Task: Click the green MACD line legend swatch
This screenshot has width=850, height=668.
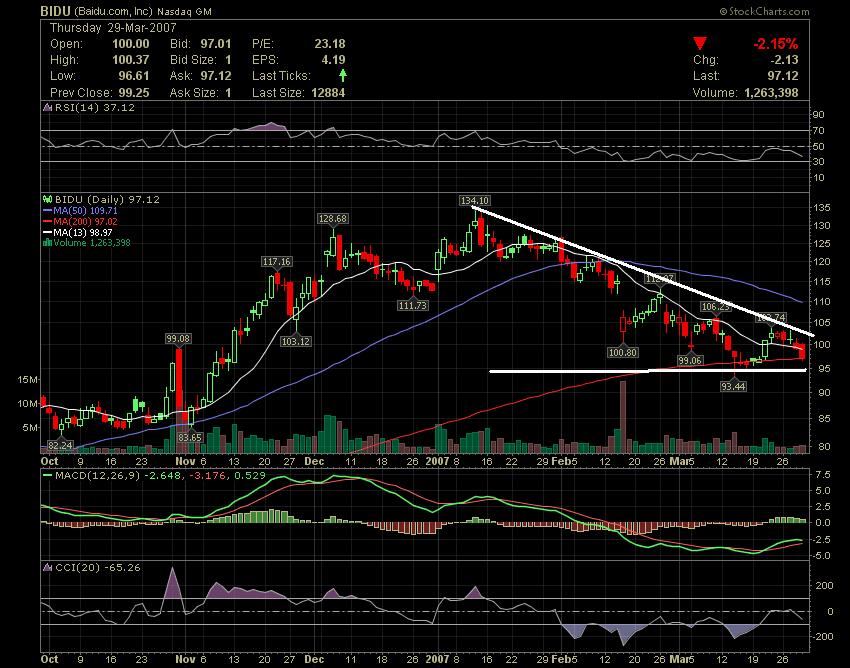Action: point(47,476)
